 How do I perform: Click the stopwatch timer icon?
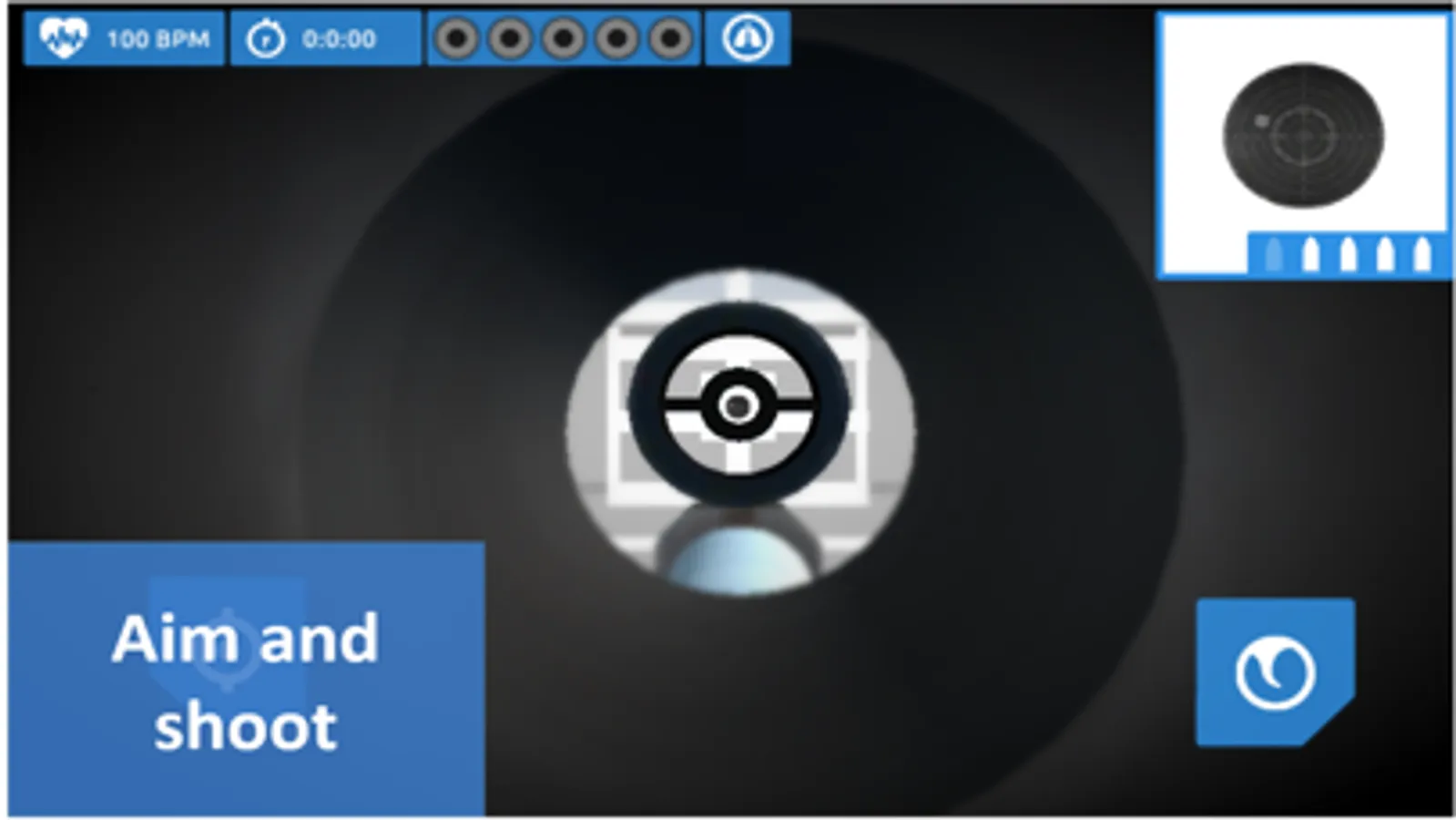click(x=266, y=39)
